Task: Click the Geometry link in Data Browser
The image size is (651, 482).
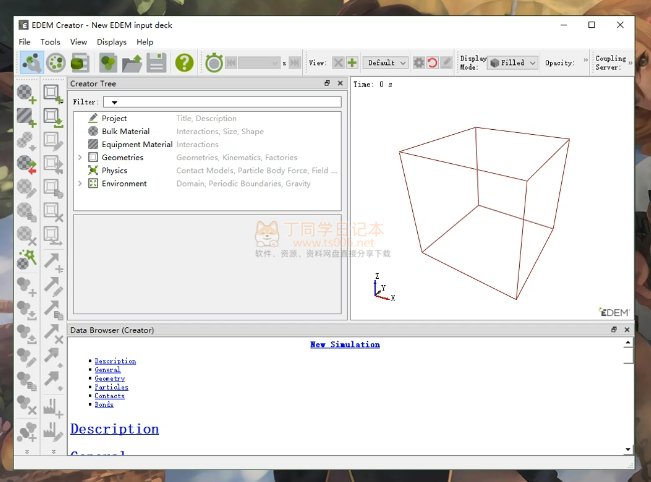Action: [109, 378]
